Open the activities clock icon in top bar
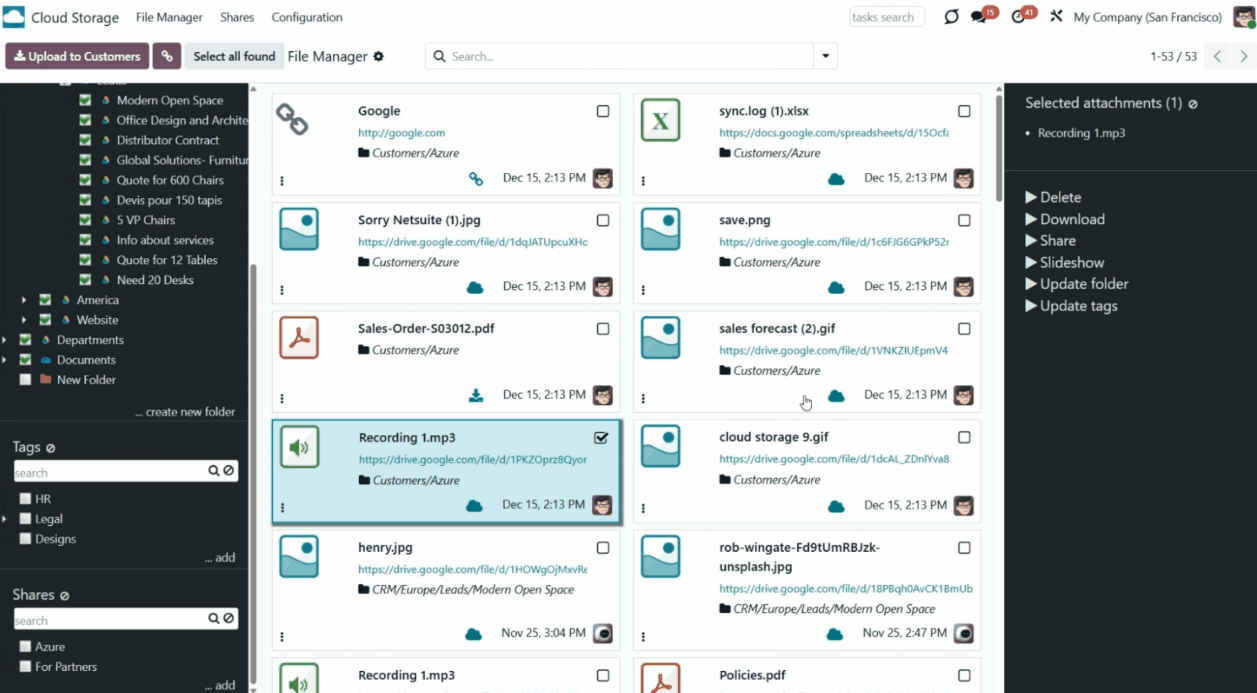1257x693 pixels. (x=1018, y=17)
